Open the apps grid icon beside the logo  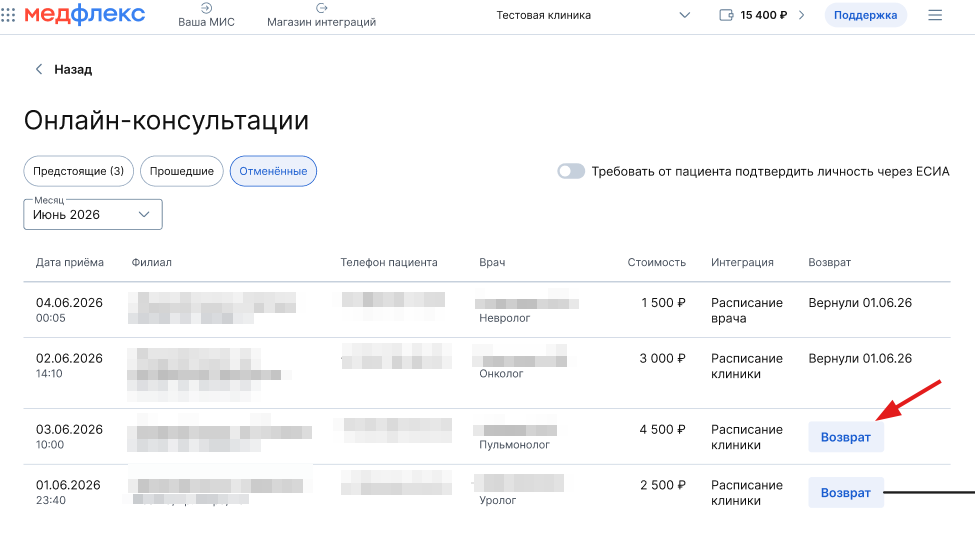[8, 15]
